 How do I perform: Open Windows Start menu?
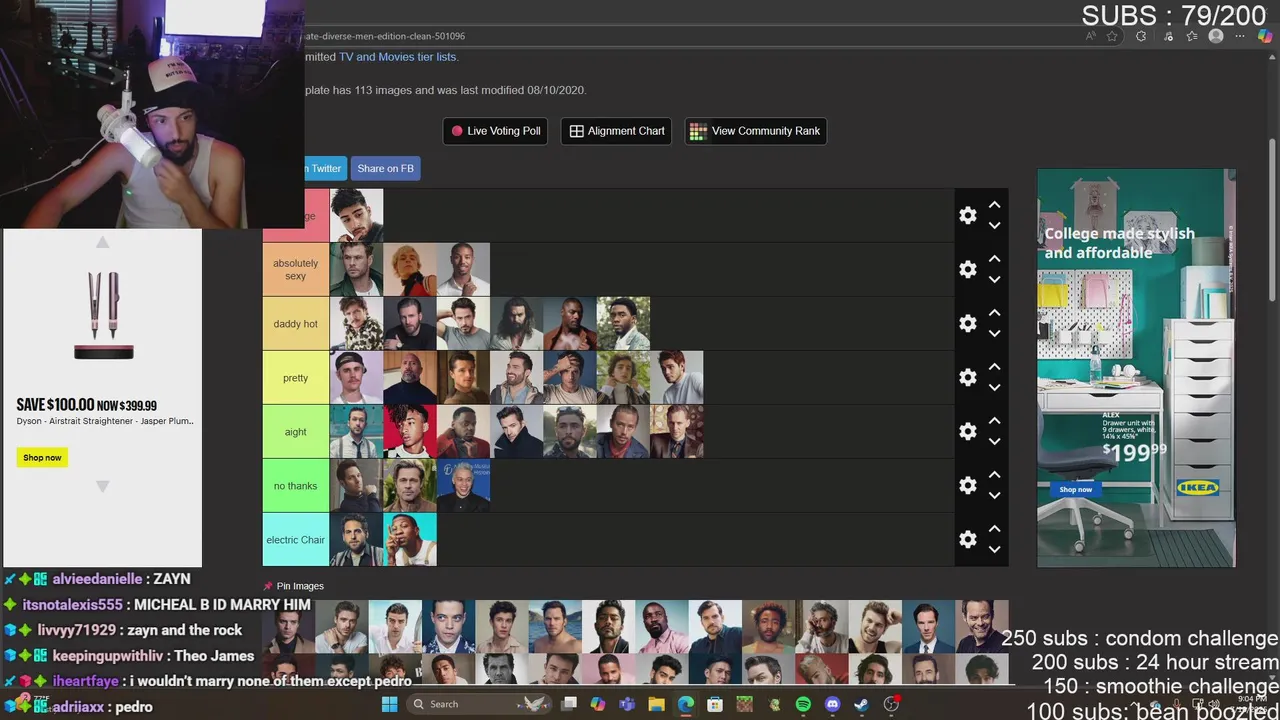coord(389,704)
